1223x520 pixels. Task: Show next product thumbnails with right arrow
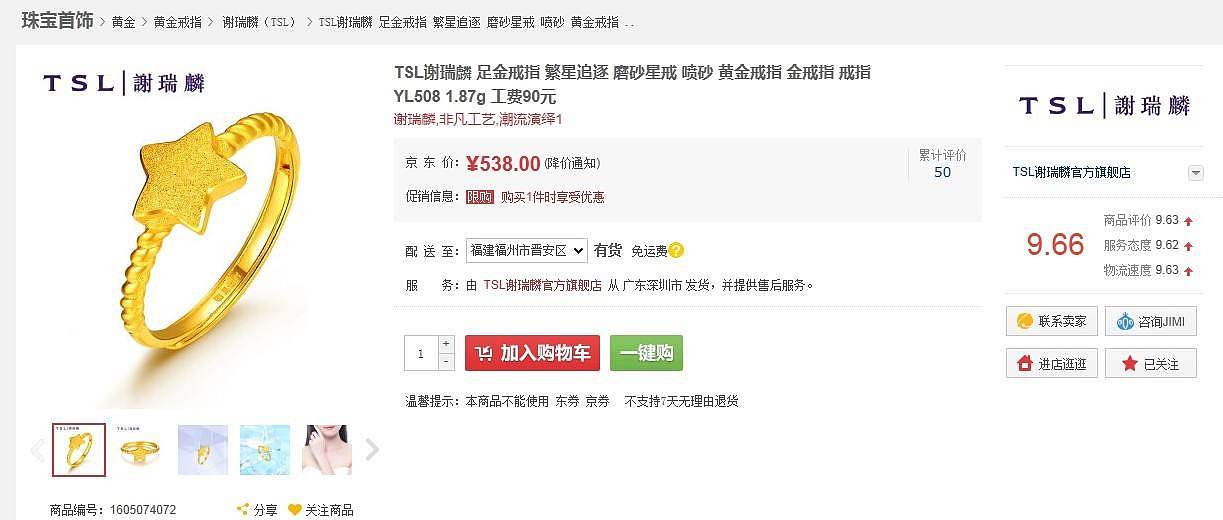372,450
